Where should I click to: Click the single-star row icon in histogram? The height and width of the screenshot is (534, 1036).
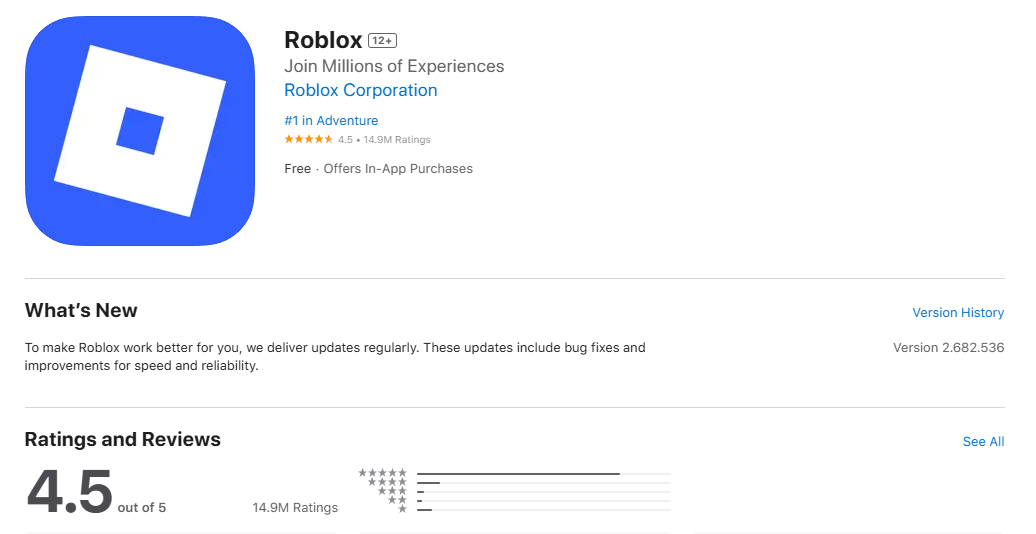pyautogui.click(x=402, y=509)
